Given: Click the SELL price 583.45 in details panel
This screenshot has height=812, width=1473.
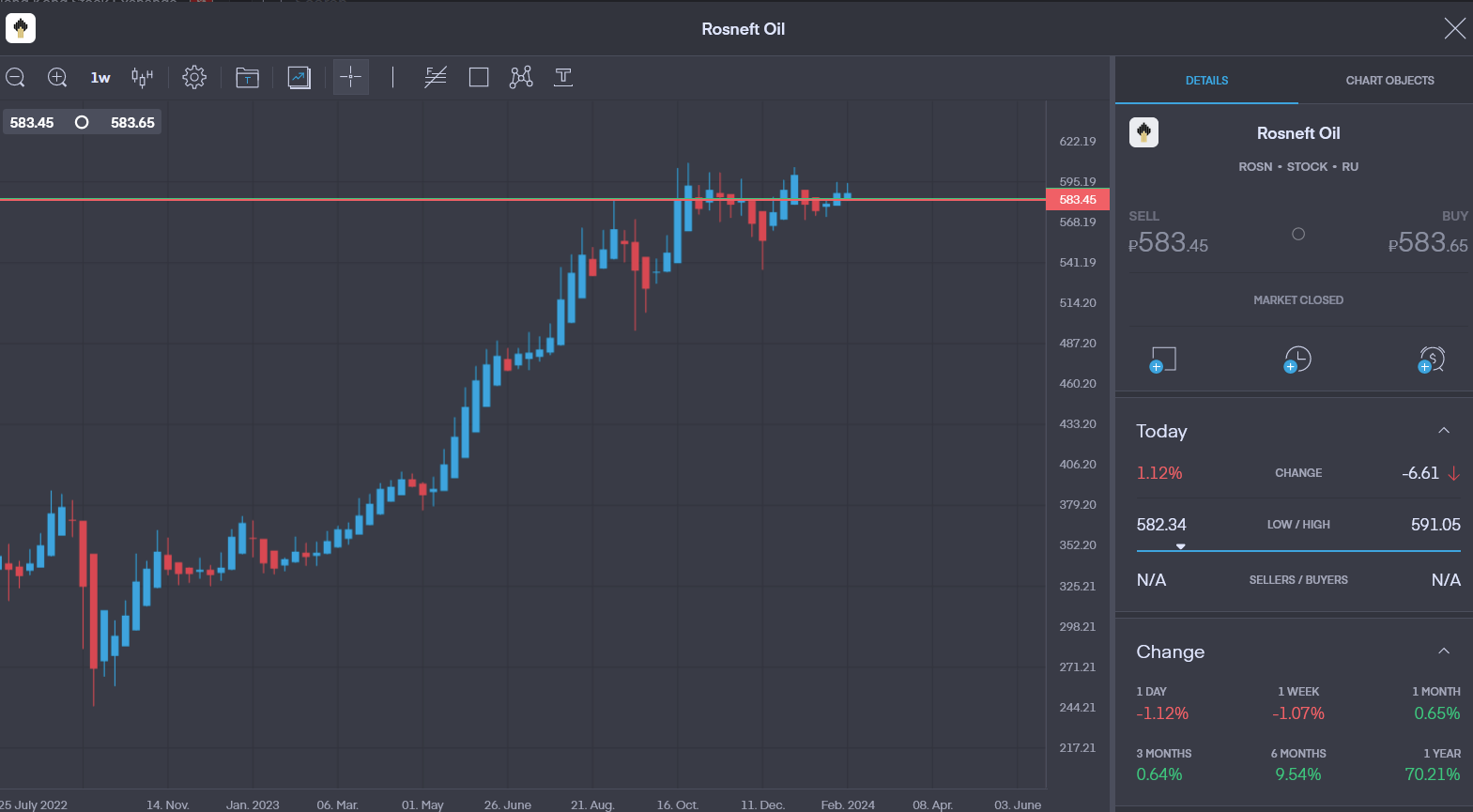Looking at the screenshot, I should (x=1169, y=243).
